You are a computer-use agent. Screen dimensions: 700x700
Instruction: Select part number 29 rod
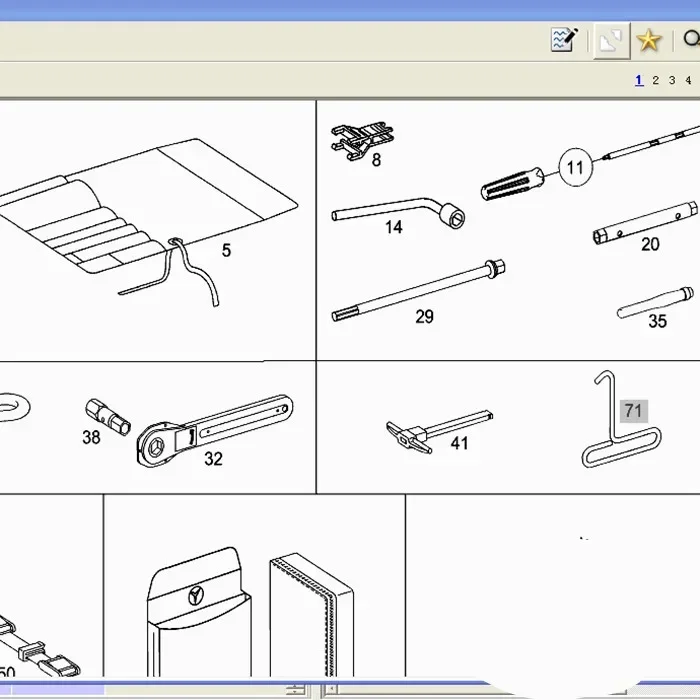(x=424, y=317)
